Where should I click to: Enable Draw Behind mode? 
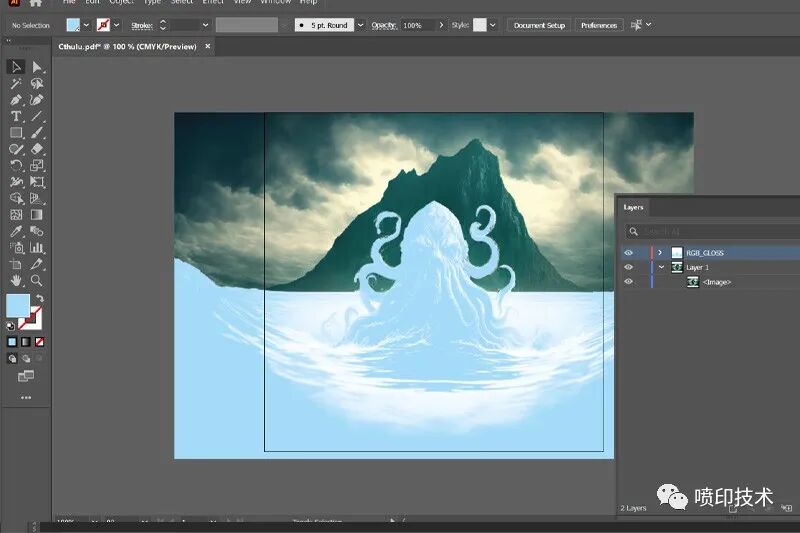(x=26, y=359)
